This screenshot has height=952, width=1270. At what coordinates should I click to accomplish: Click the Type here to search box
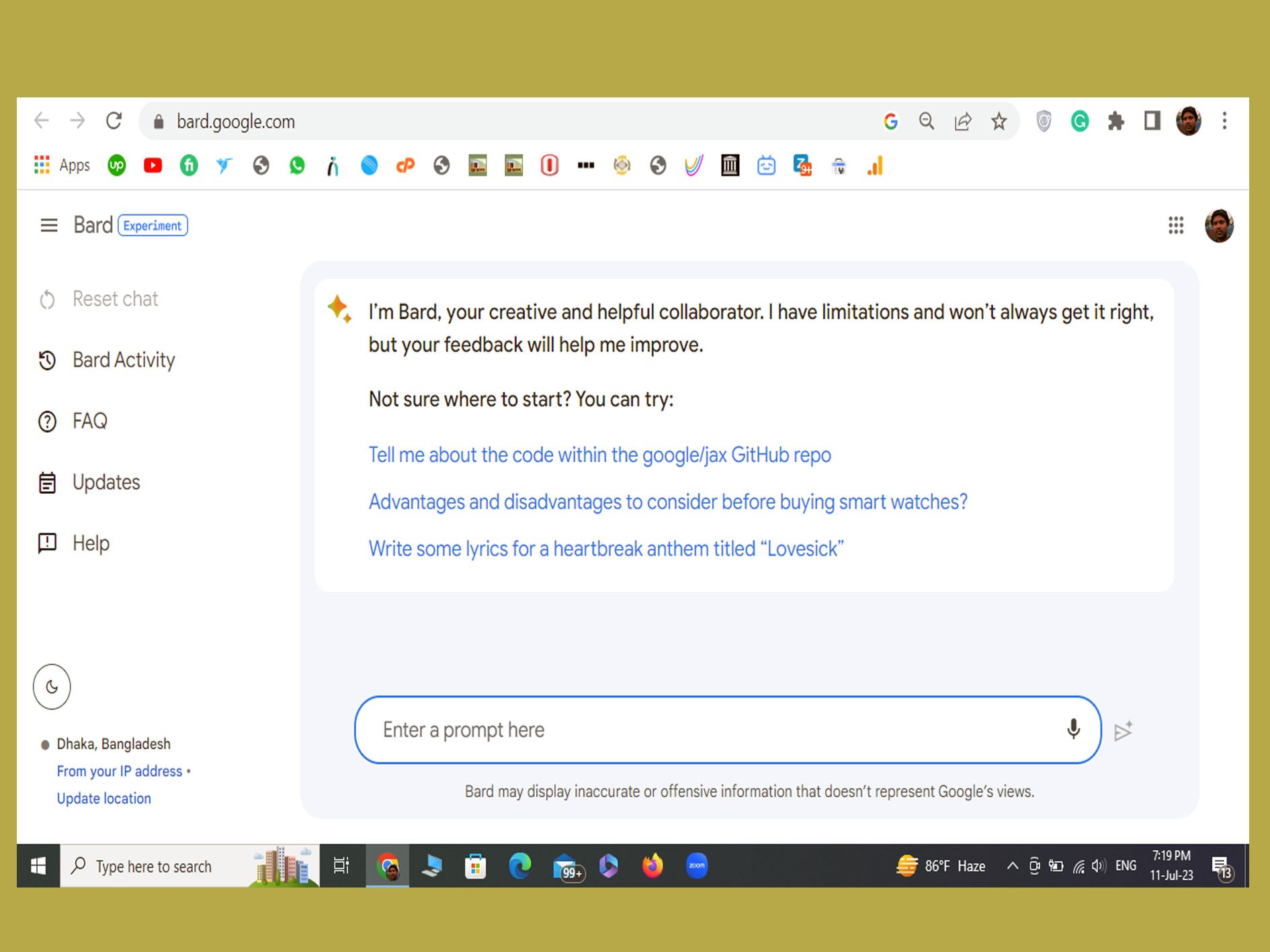click(x=189, y=866)
